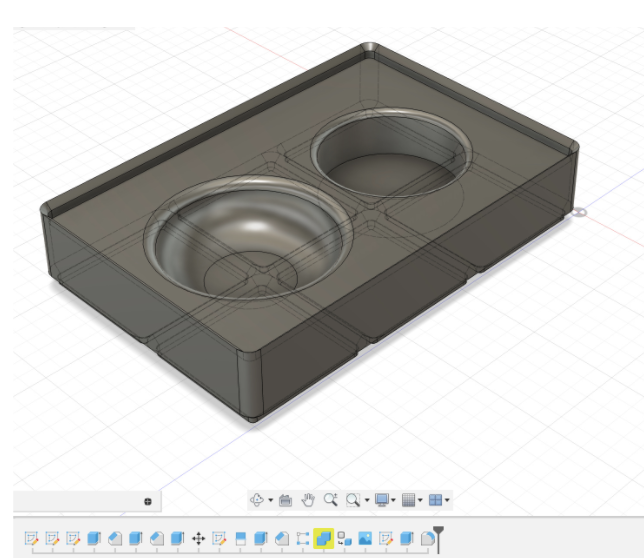This screenshot has width=644, height=558.
Task: Select the second chamfer feature in the timeline
Action: 157,538
